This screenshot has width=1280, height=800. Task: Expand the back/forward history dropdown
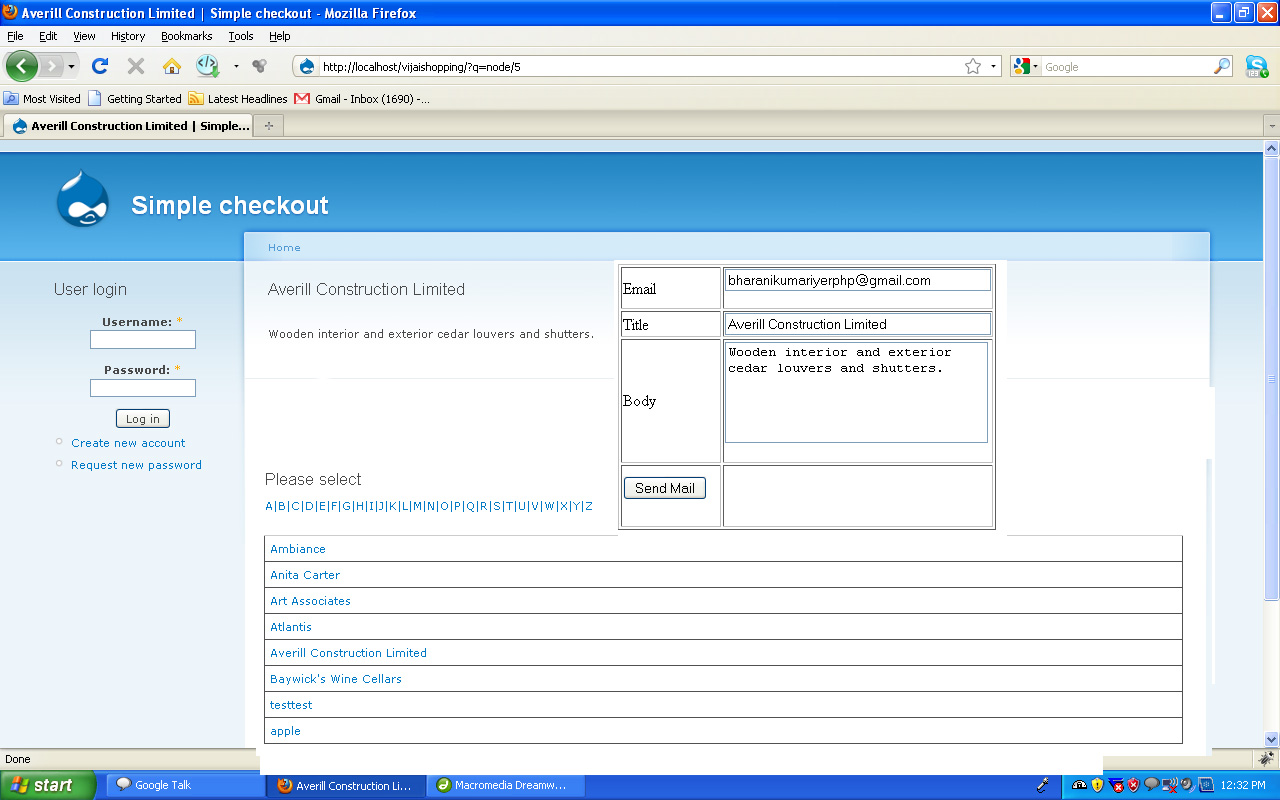72,67
